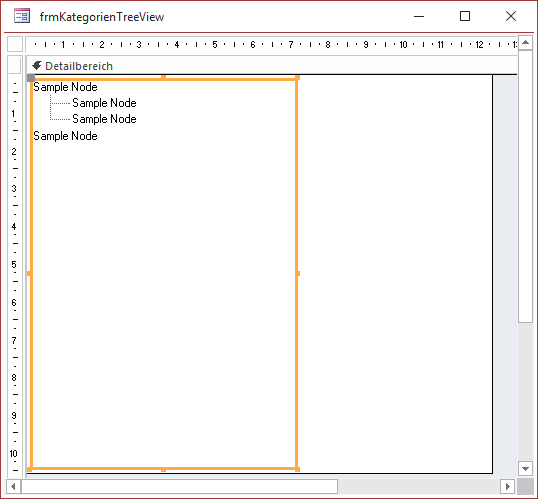Close the frmKategorienTreeView window
Viewport: 538px width, 499px height.
[x=511, y=16]
